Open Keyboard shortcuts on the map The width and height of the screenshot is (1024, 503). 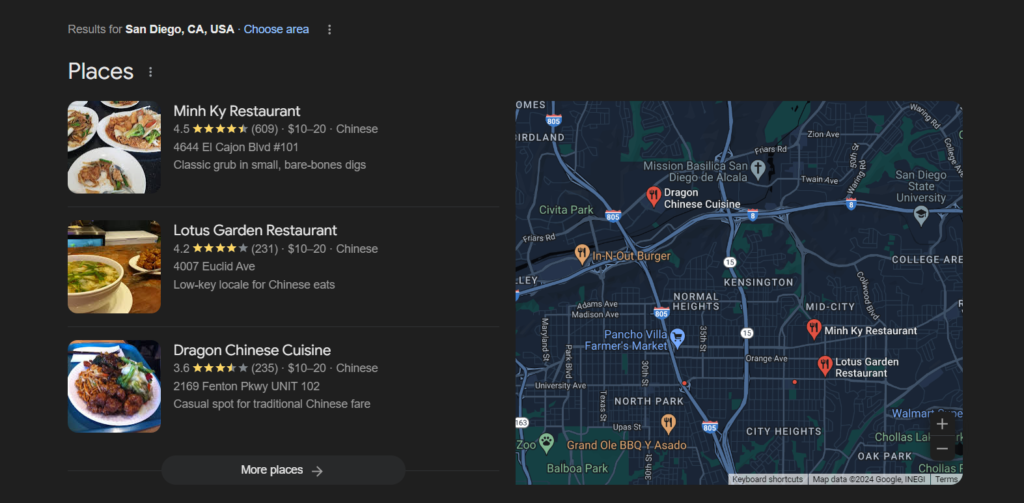[x=767, y=480]
